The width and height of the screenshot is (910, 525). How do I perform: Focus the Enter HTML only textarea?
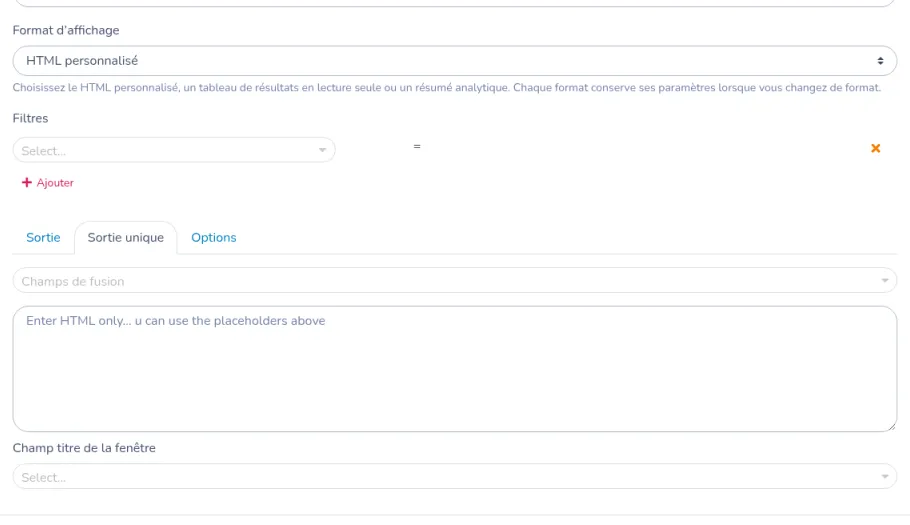454,369
